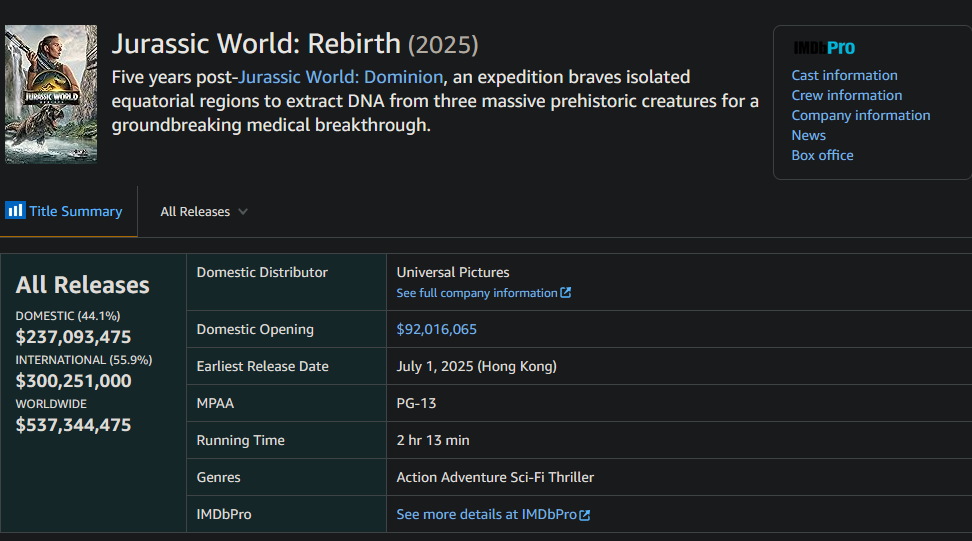Click the All Releases panel heading
This screenshot has width=972, height=541.
pos(82,285)
